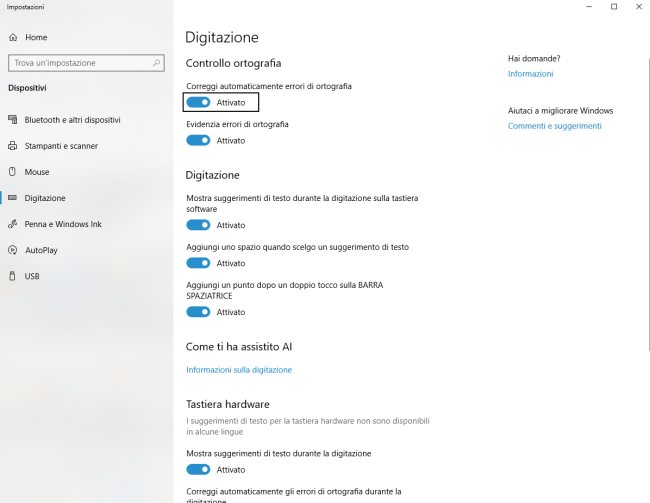The image size is (650, 503).
Task: Disable Correggi automaticamente errori di ortografia
Action: 198,102
